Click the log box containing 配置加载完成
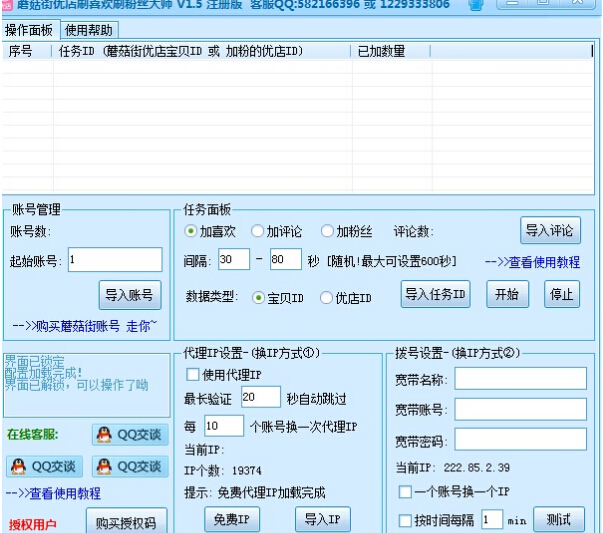The image size is (603, 533). pyautogui.click(x=87, y=386)
